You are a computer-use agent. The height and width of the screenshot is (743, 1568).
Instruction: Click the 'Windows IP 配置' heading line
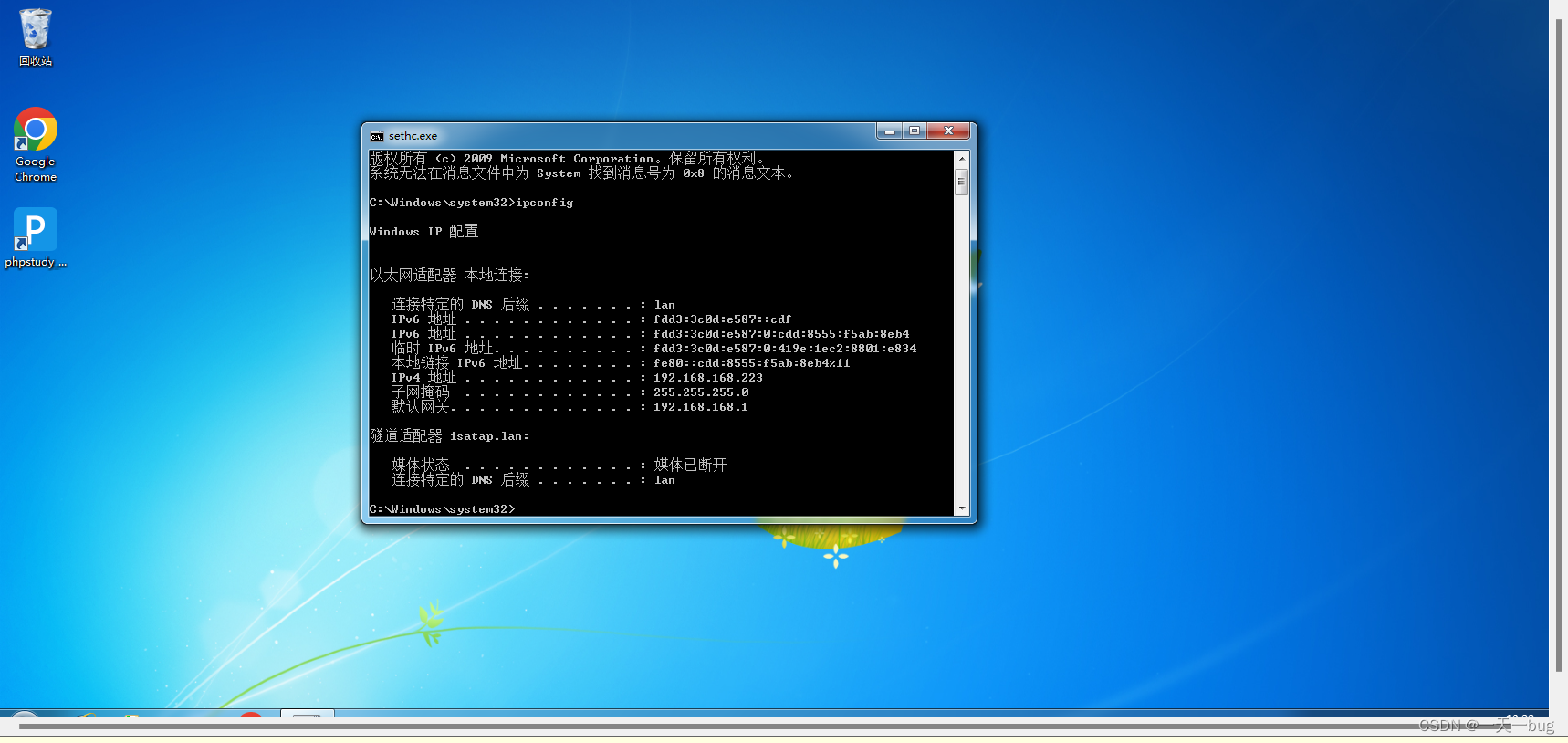tap(423, 232)
